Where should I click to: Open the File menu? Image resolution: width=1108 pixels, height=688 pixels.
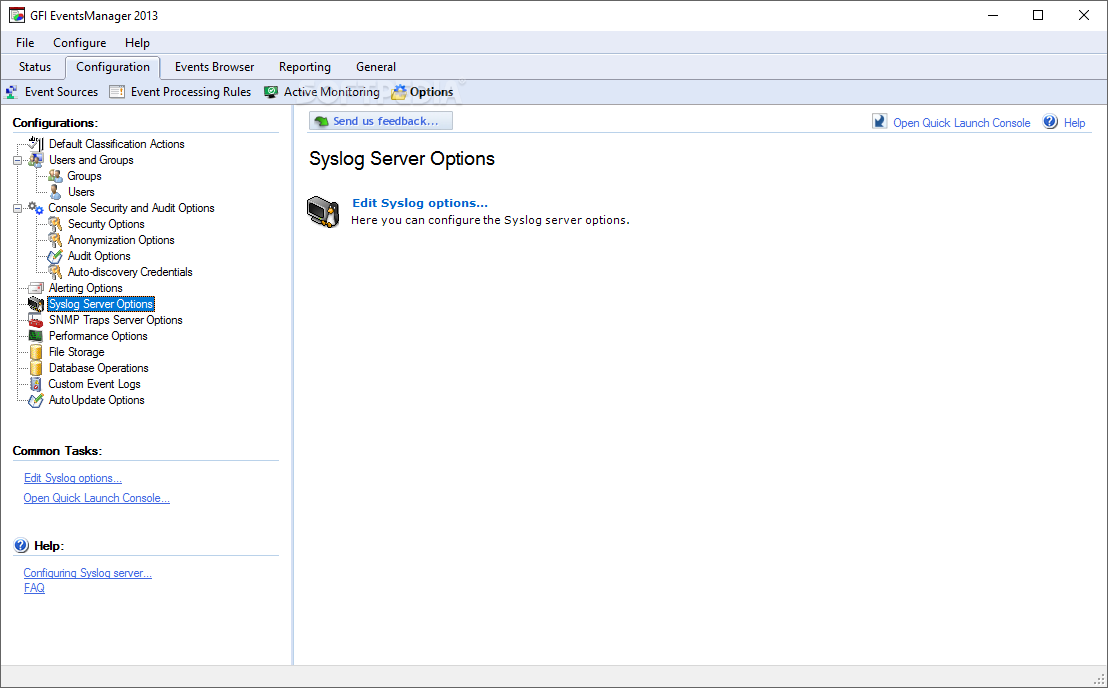click(x=25, y=43)
